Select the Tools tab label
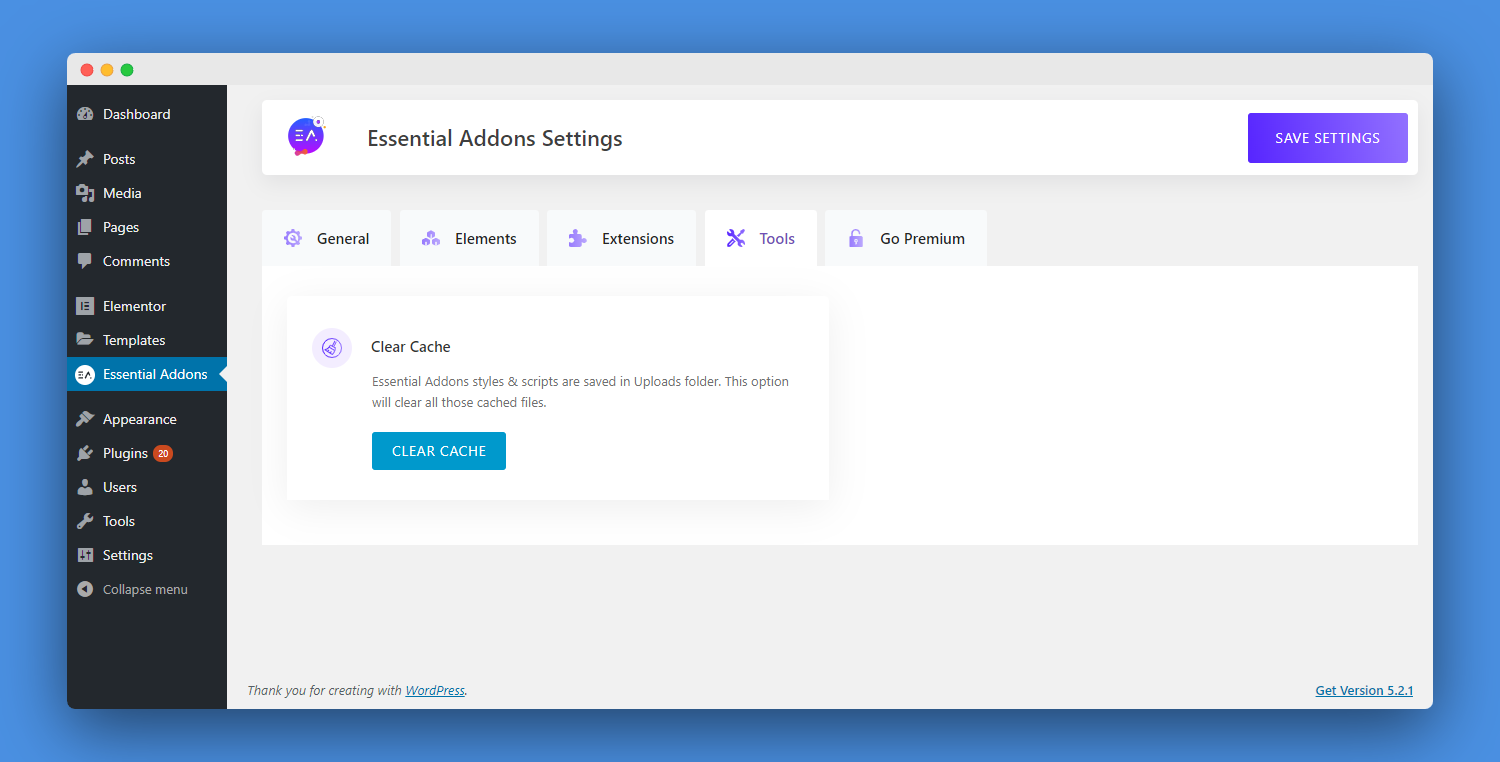Viewport: 1500px width, 762px height. pos(777,238)
